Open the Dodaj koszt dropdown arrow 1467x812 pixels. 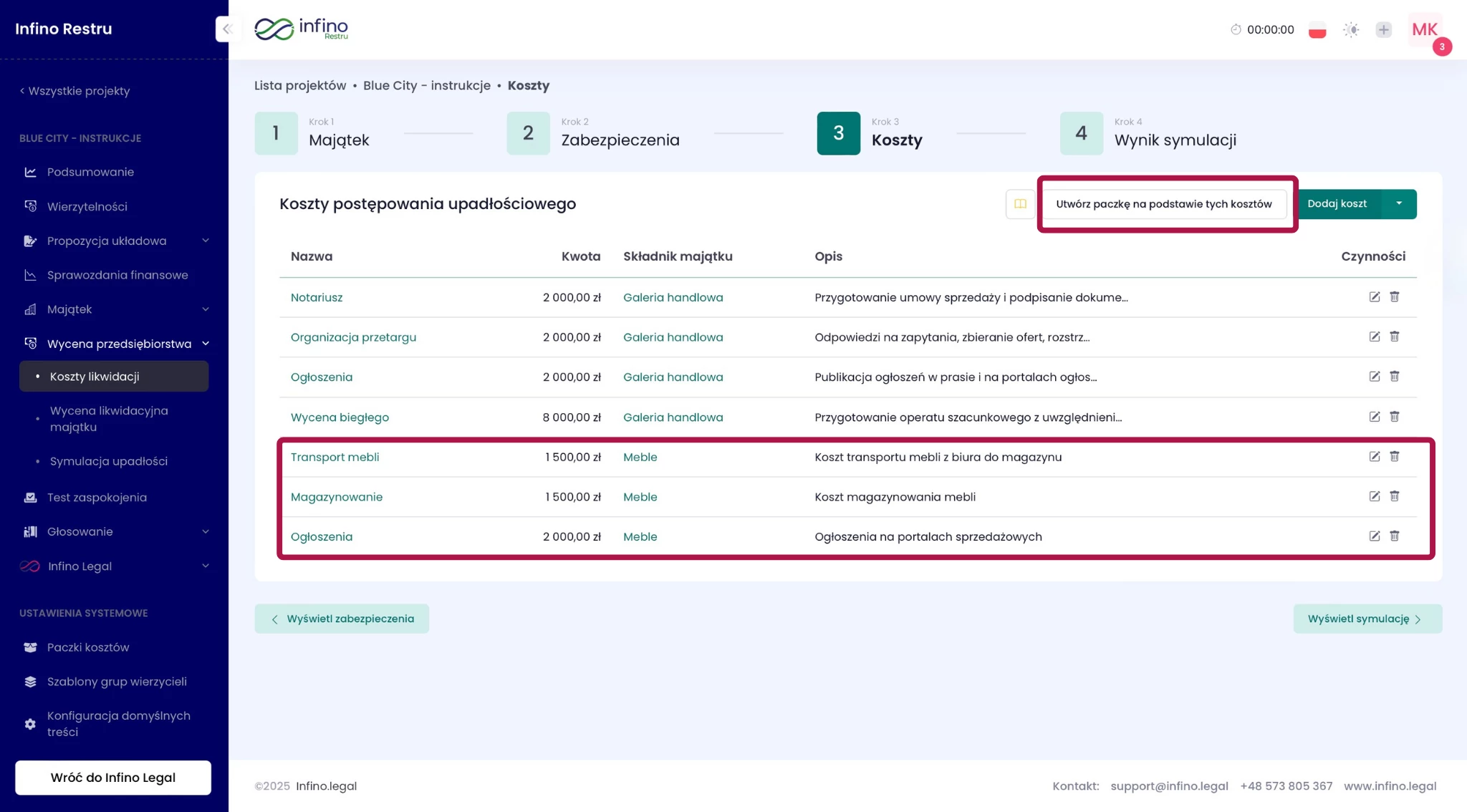click(1398, 204)
